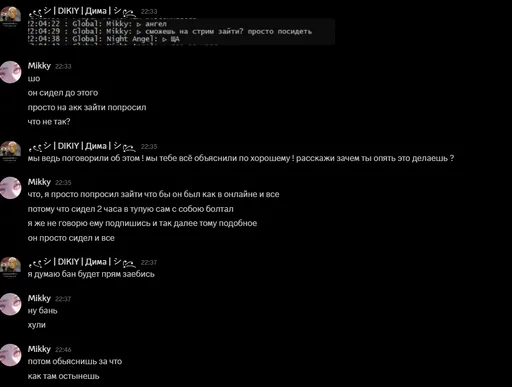Screen dimensions: 512x387
Task: Select the message 'что не так?'
Action: pyautogui.click(x=49, y=122)
